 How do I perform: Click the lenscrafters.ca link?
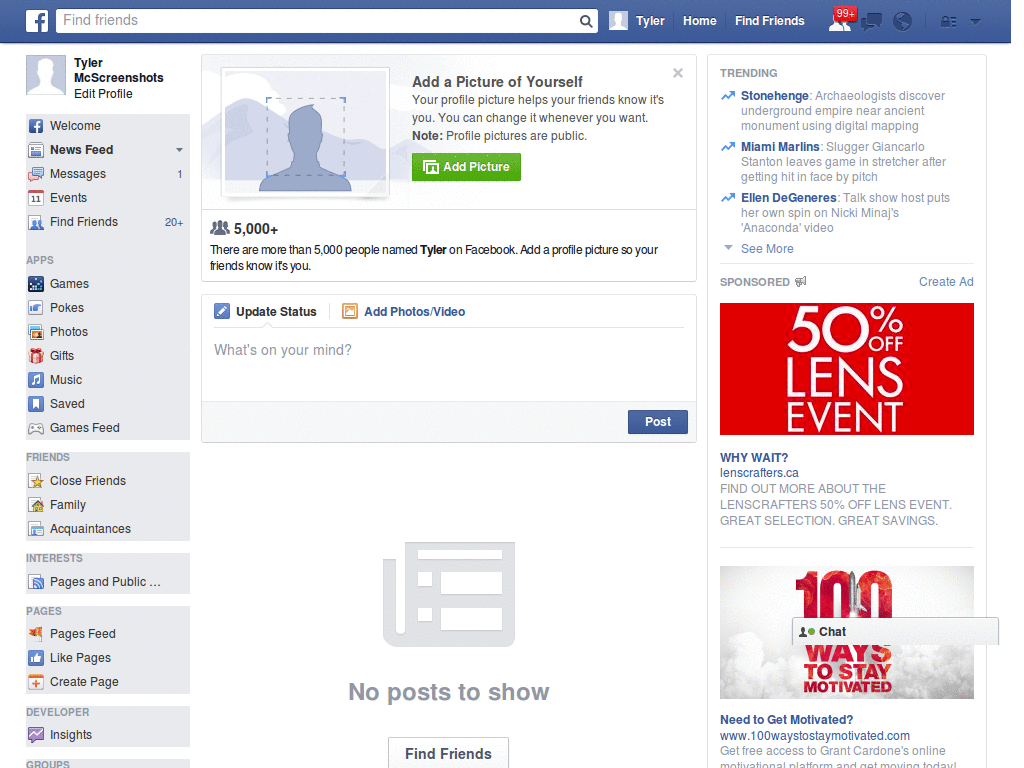click(x=759, y=473)
